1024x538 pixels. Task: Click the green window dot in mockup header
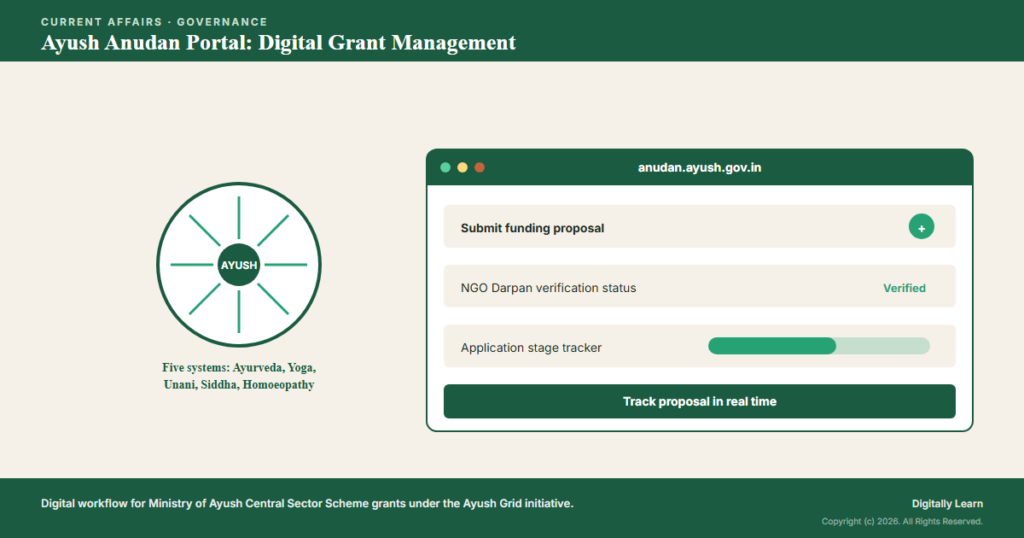tap(445, 168)
